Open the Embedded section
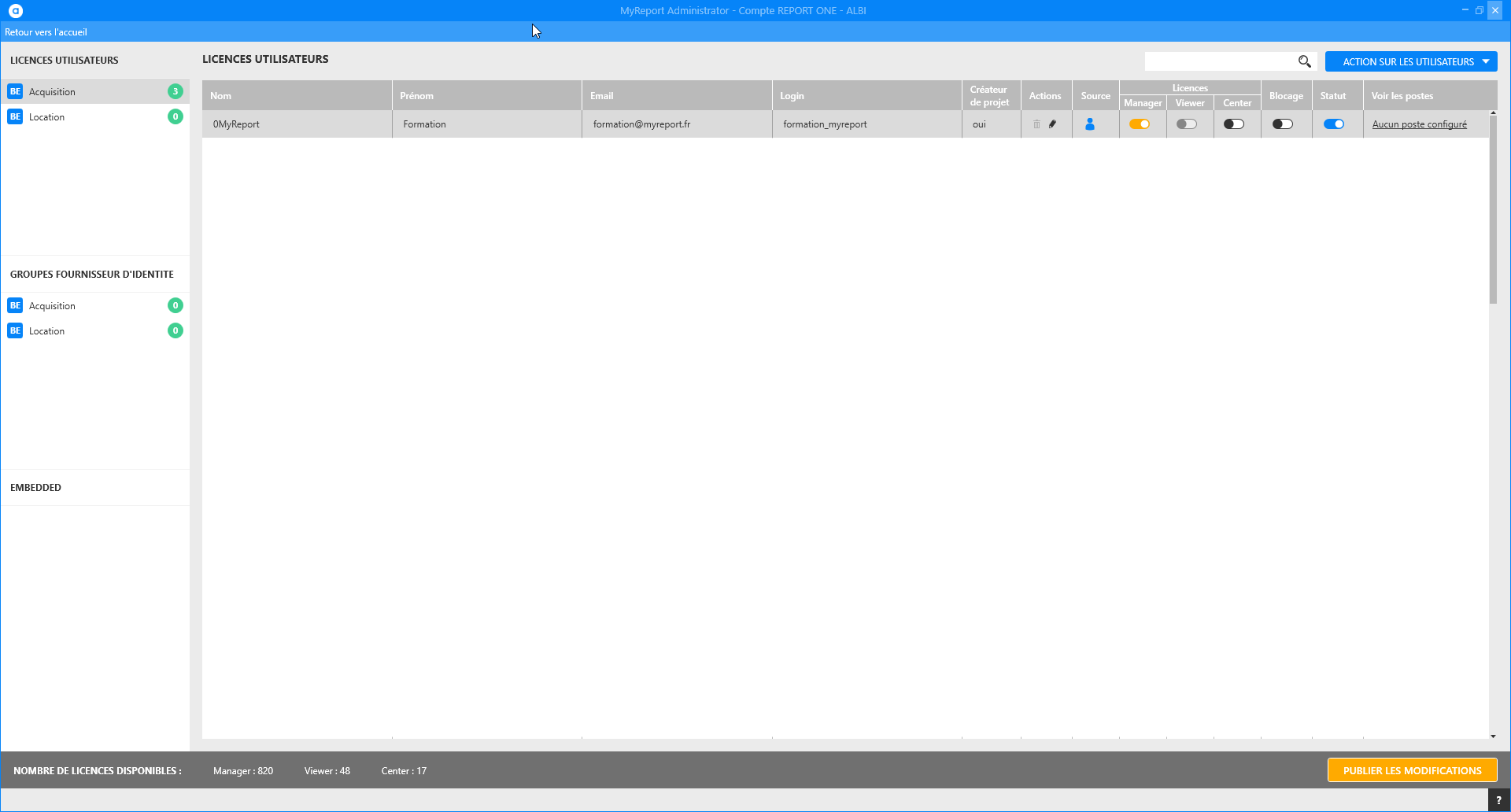 tap(35, 488)
